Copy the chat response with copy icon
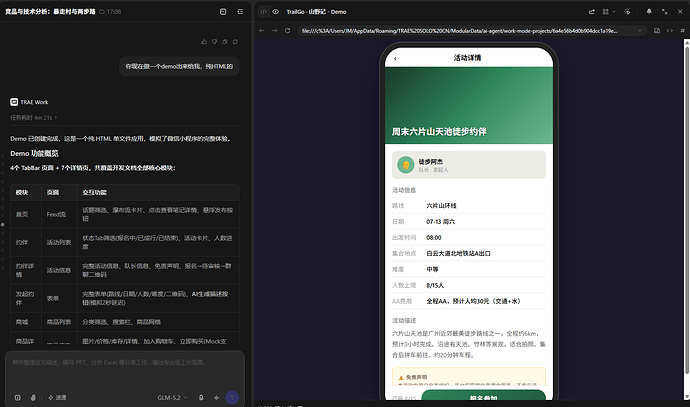 [225, 42]
